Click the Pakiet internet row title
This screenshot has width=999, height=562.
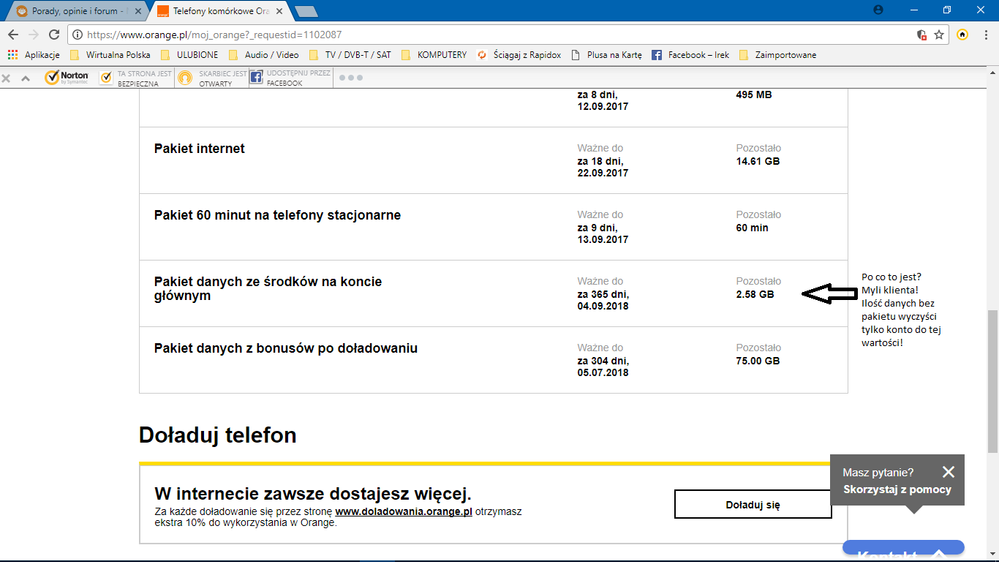point(199,148)
